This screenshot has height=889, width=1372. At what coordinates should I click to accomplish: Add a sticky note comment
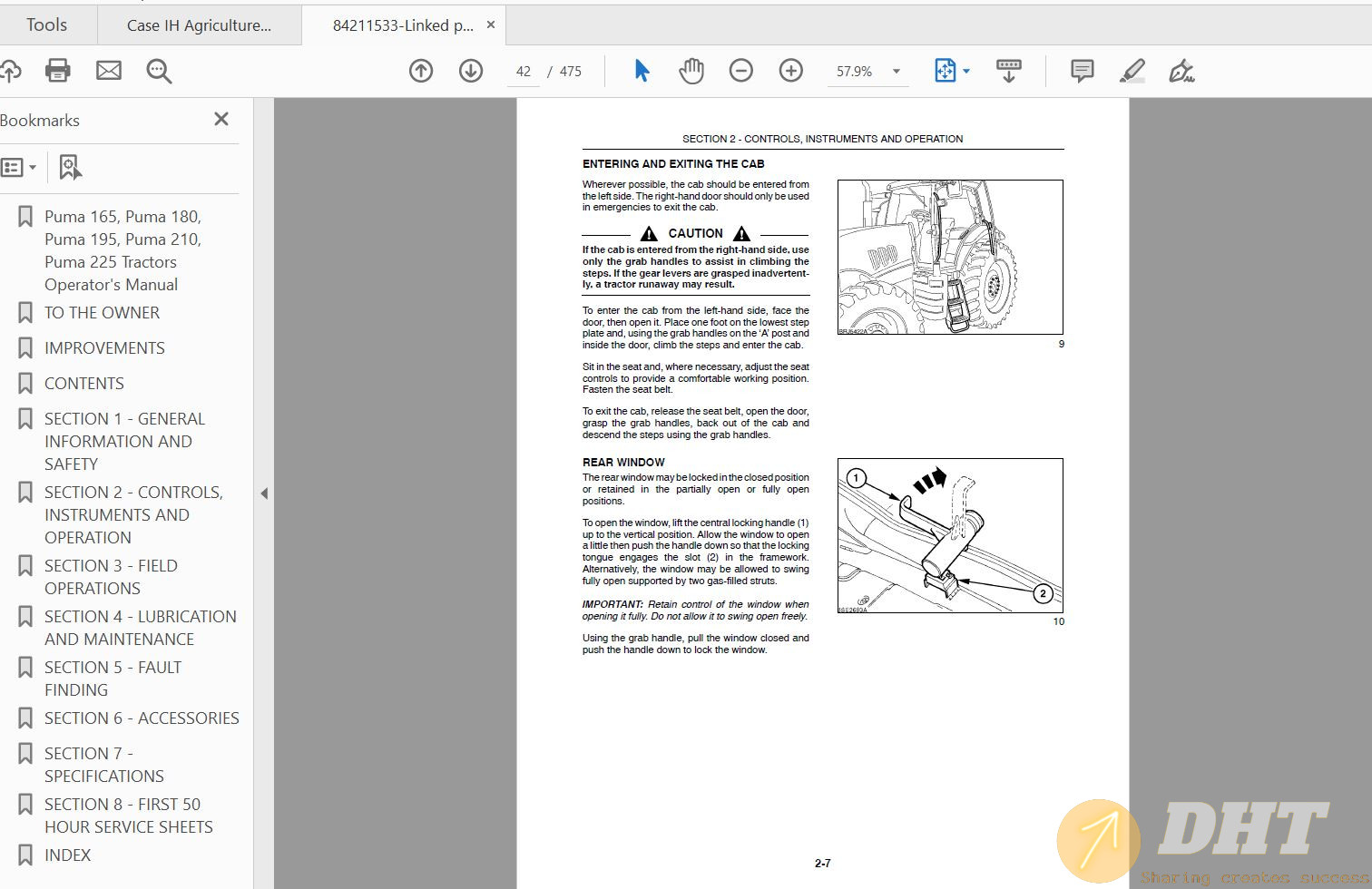coord(1082,71)
